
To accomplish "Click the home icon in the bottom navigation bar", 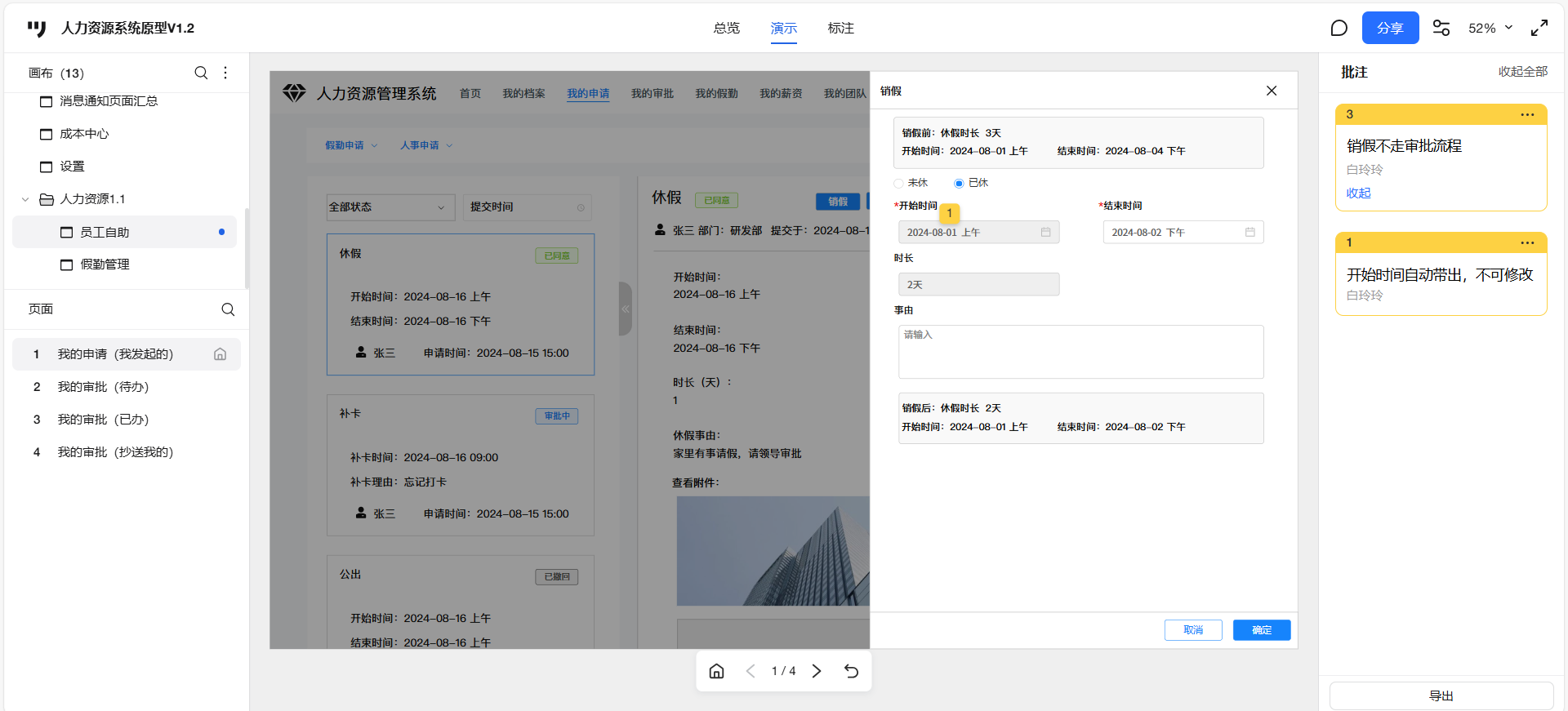I will pyautogui.click(x=716, y=671).
